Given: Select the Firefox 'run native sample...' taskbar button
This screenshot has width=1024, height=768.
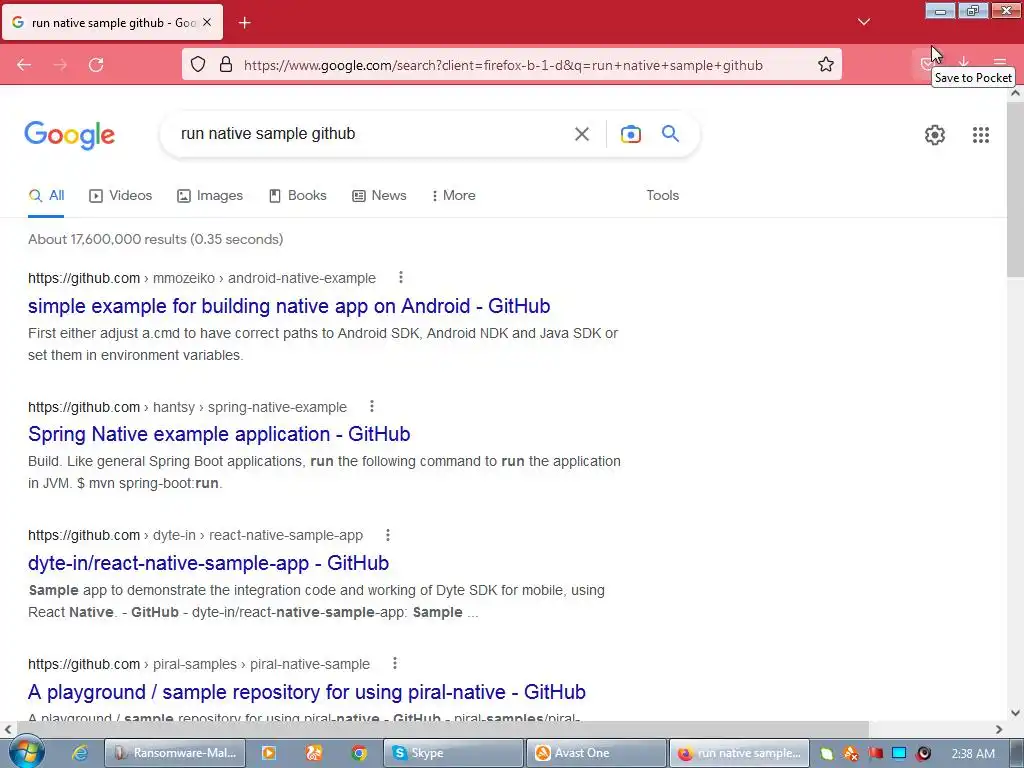Looking at the screenshot, I should point(740,753).
